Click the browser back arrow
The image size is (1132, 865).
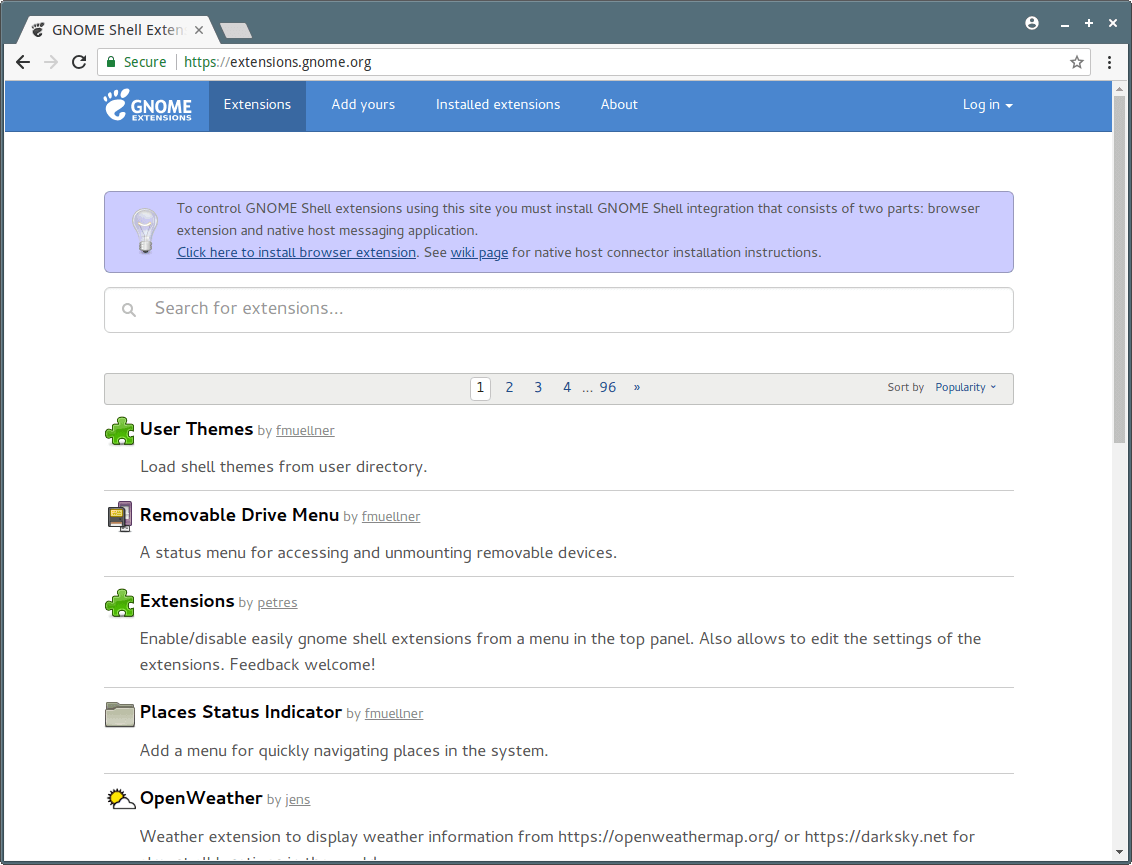(x=23, y=62)
